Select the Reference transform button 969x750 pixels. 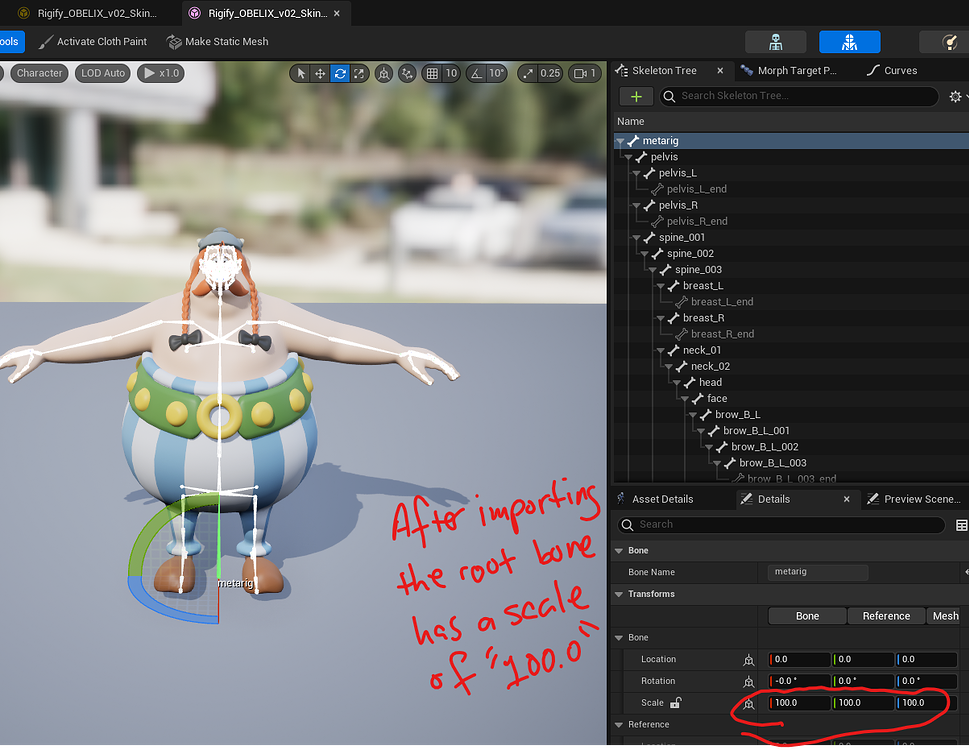[886, 616]
